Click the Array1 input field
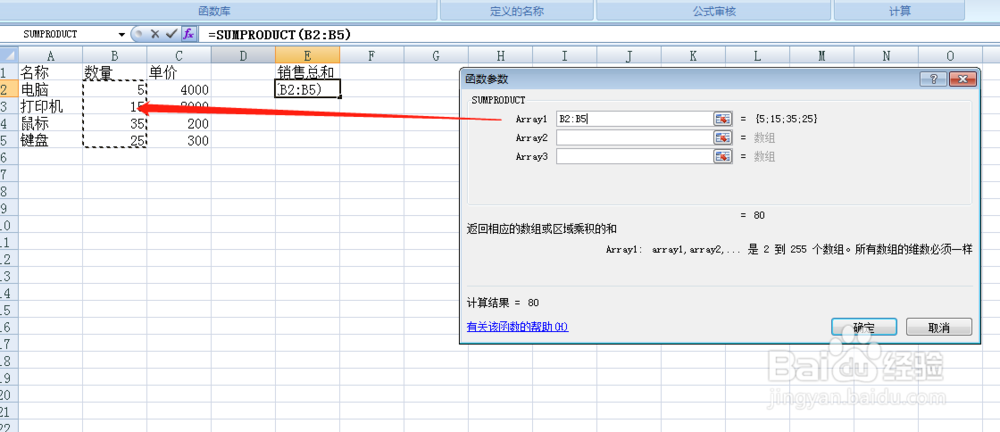 635,119
